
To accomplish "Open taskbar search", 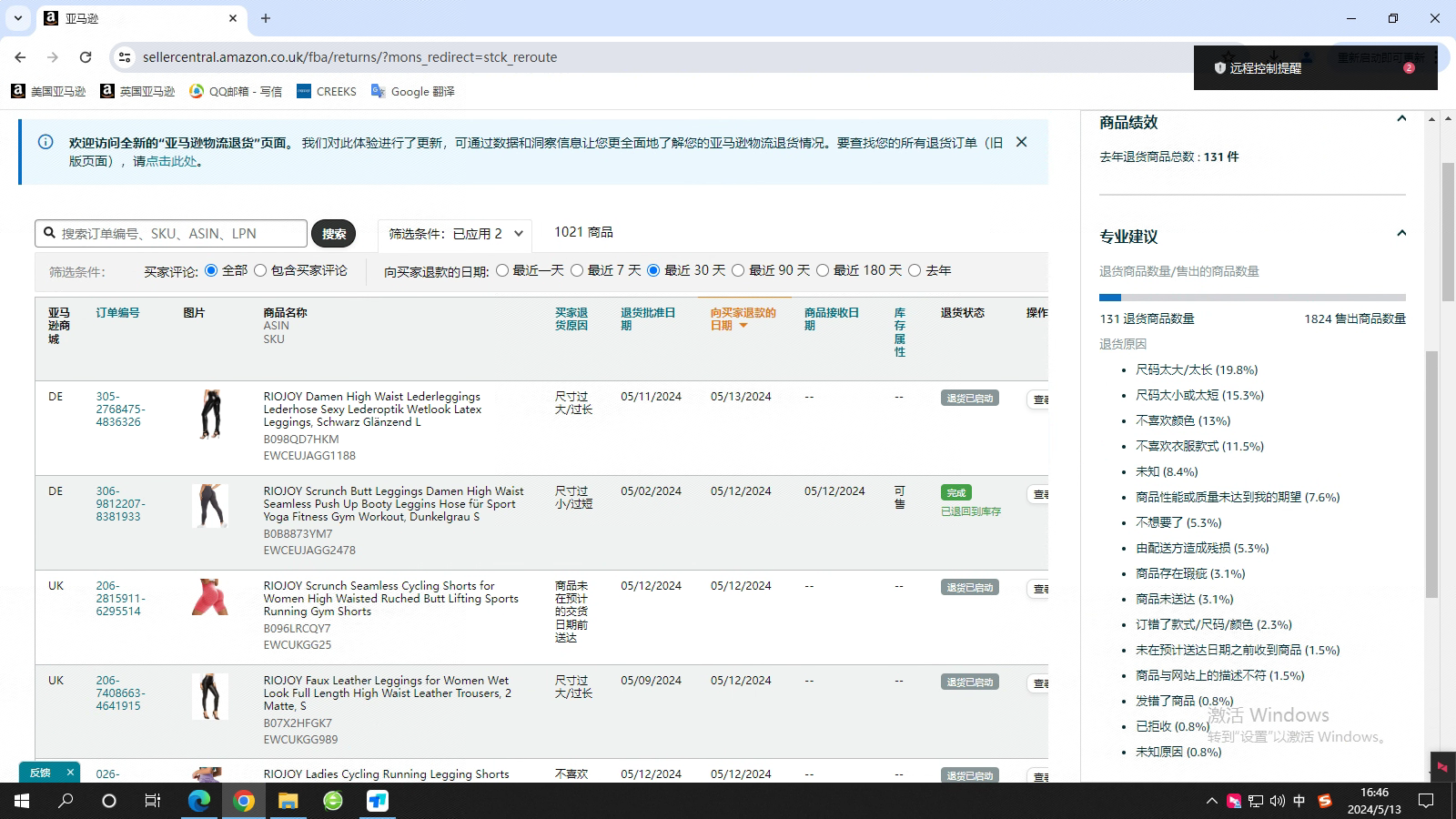I will tap(66, 801).
